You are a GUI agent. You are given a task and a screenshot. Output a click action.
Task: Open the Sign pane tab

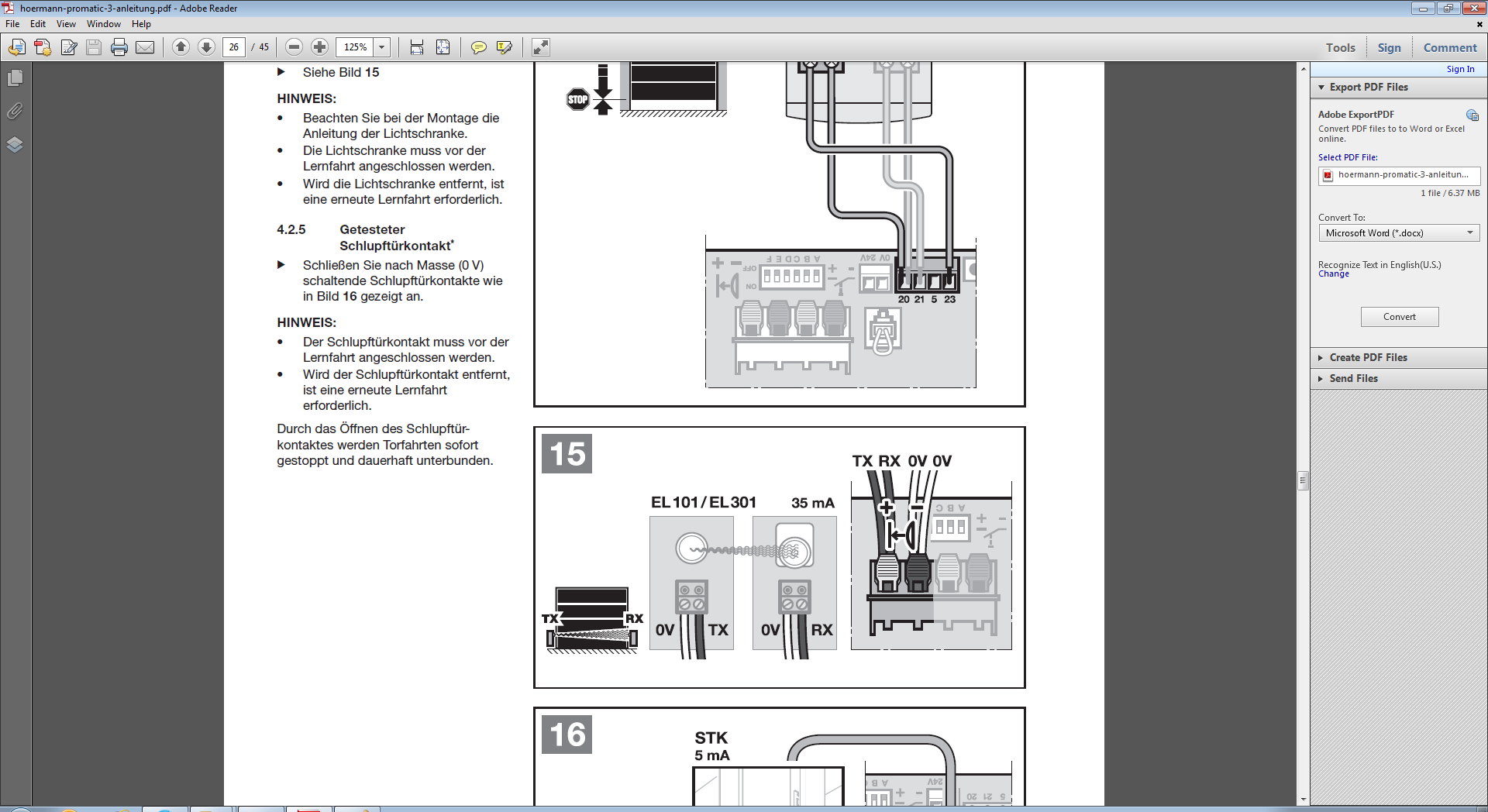1389,48
